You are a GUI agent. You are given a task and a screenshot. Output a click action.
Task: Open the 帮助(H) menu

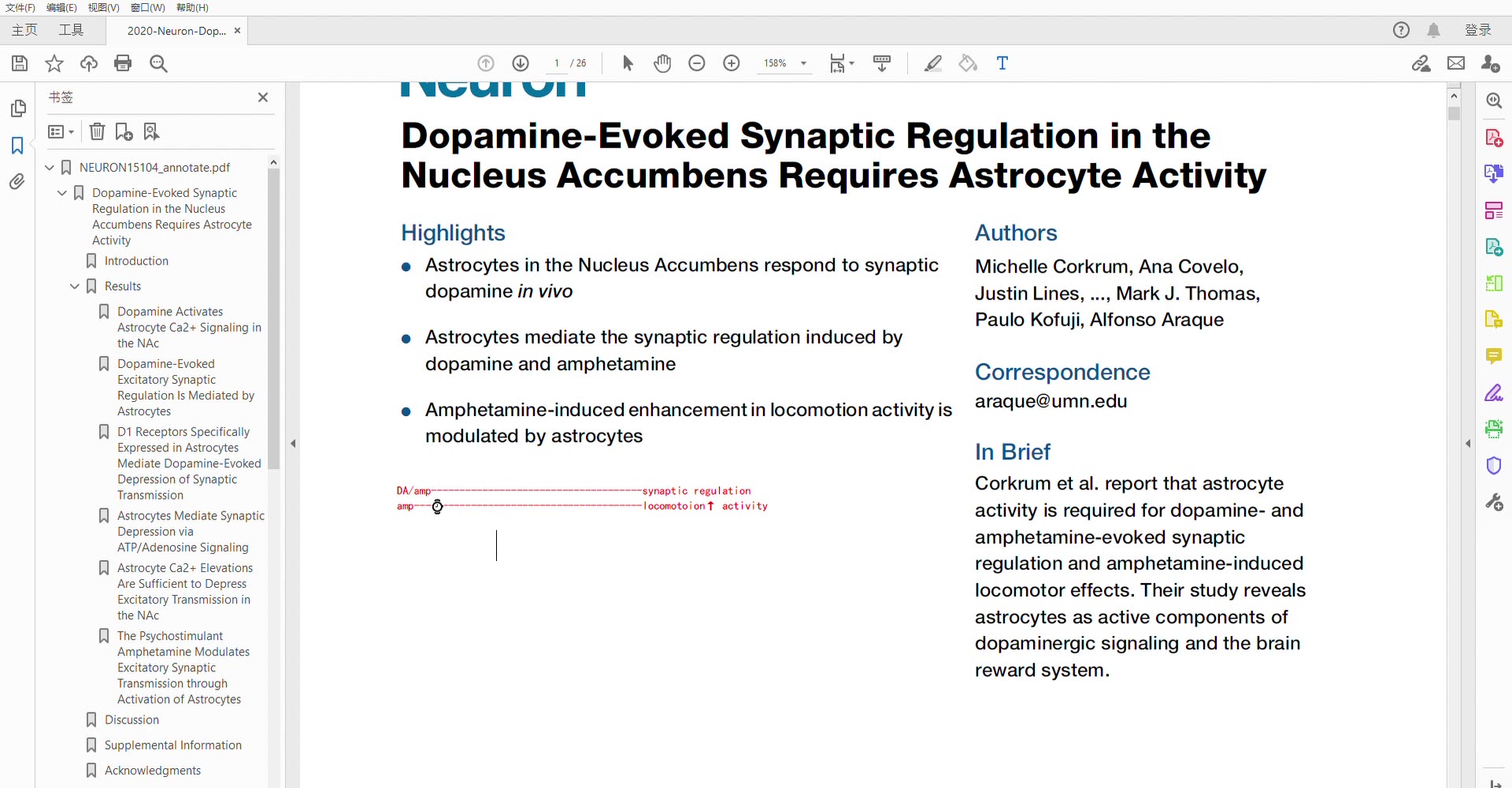pyautogui.click(x=192, y=8)
